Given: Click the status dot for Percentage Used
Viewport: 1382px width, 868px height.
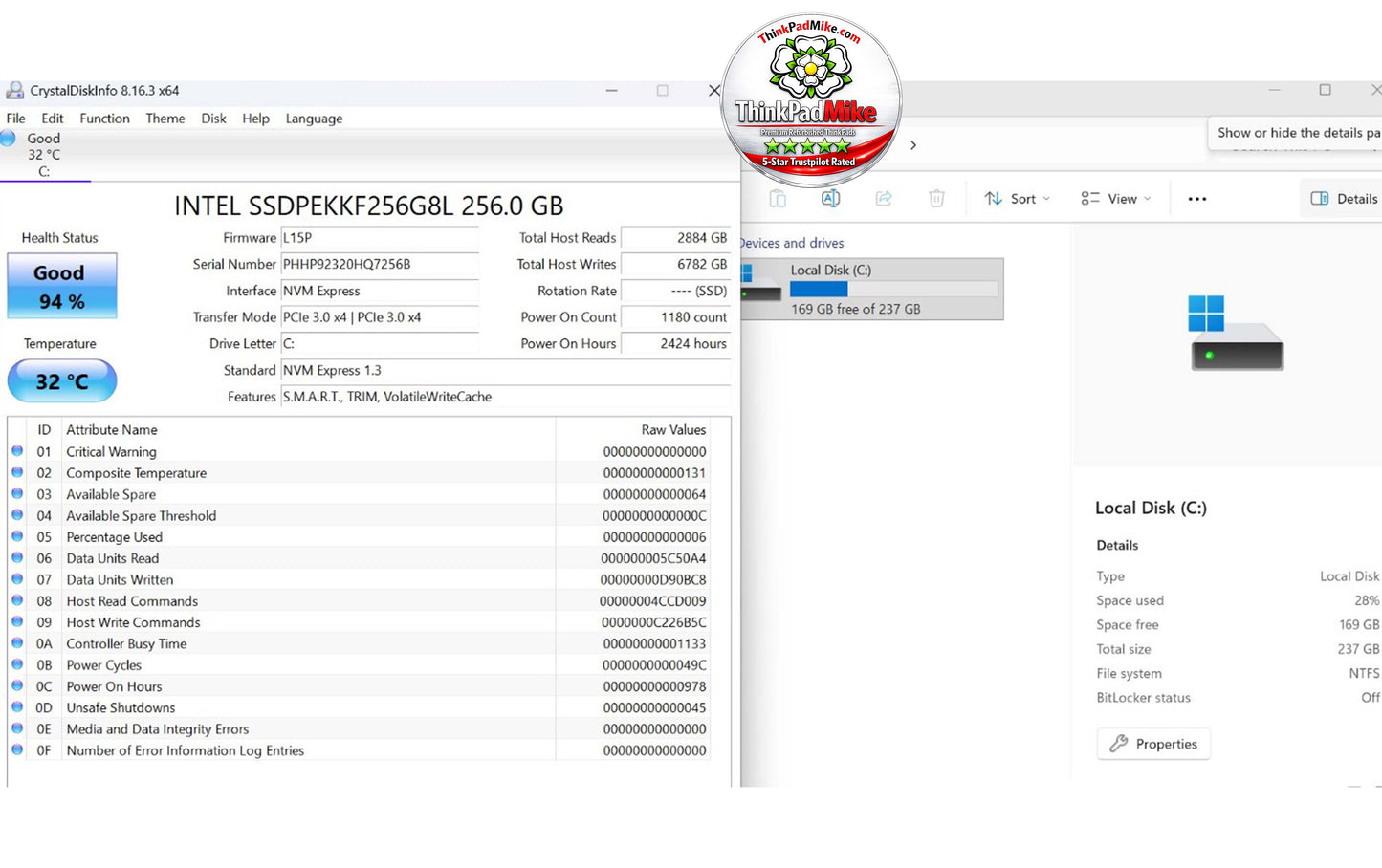Looking at the screenshot, I should 17,536.
